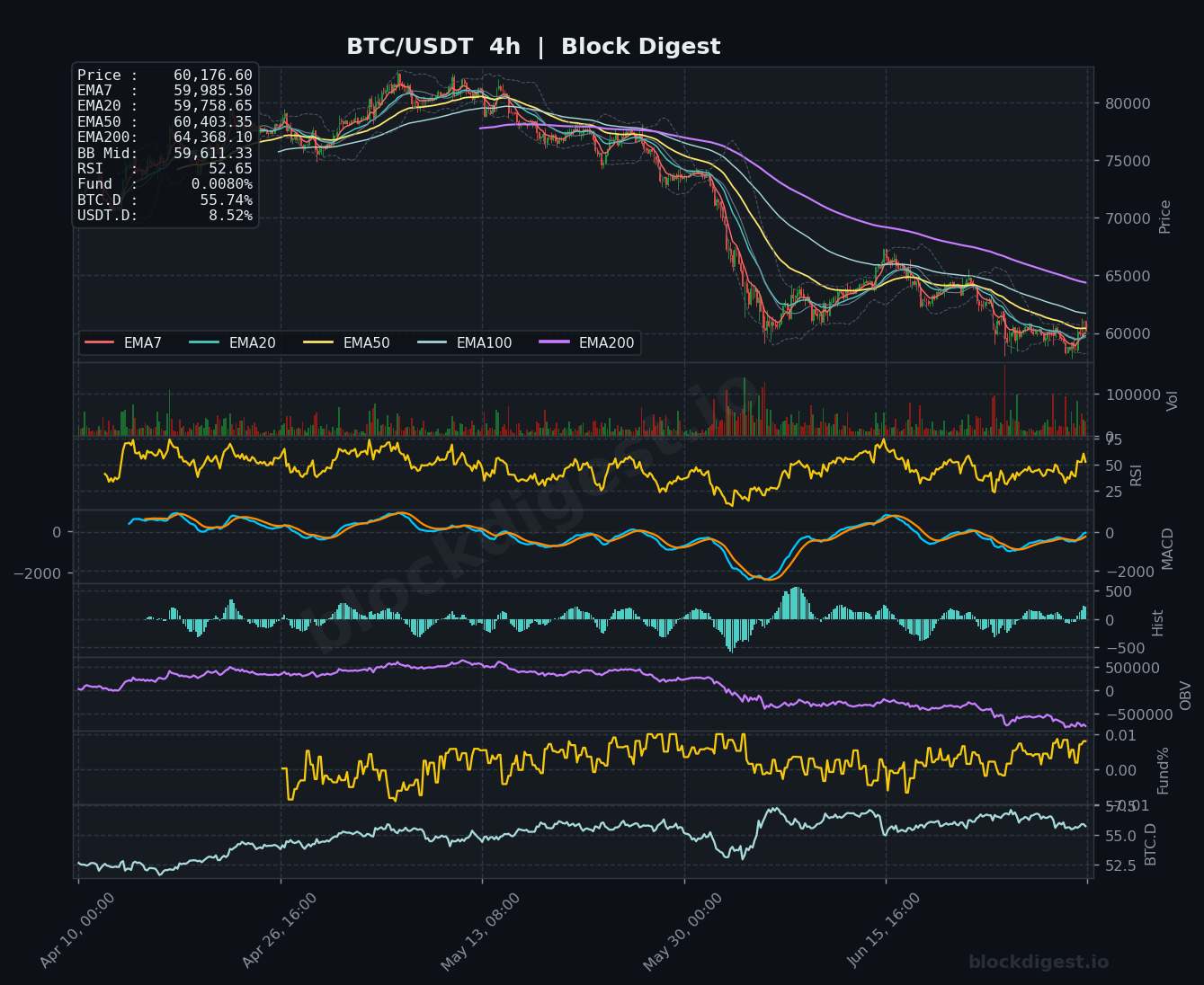Click the Apr 10, 00:00 date label

[78, 929]
